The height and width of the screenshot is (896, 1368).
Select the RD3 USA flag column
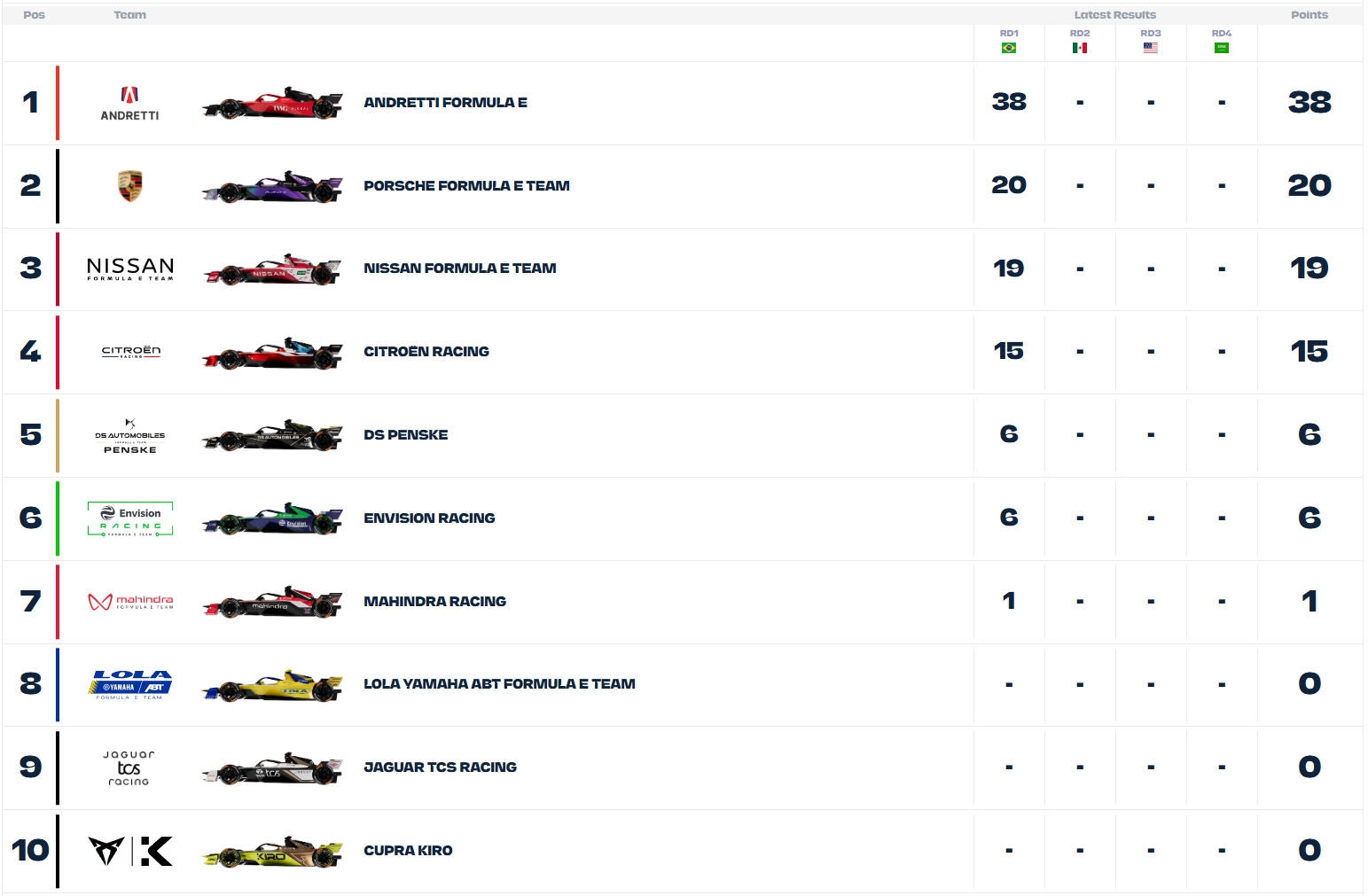coord(1150,42)
